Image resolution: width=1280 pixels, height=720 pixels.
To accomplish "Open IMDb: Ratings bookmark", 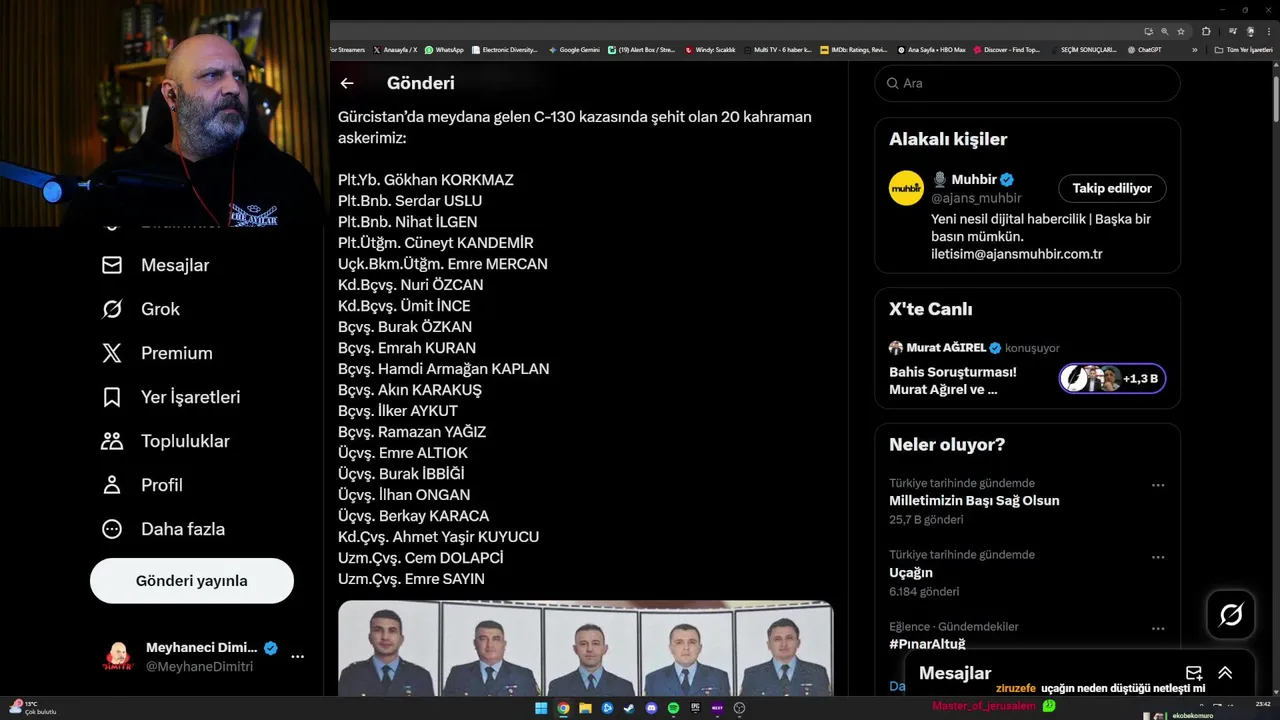I will (x=853, y=49).
